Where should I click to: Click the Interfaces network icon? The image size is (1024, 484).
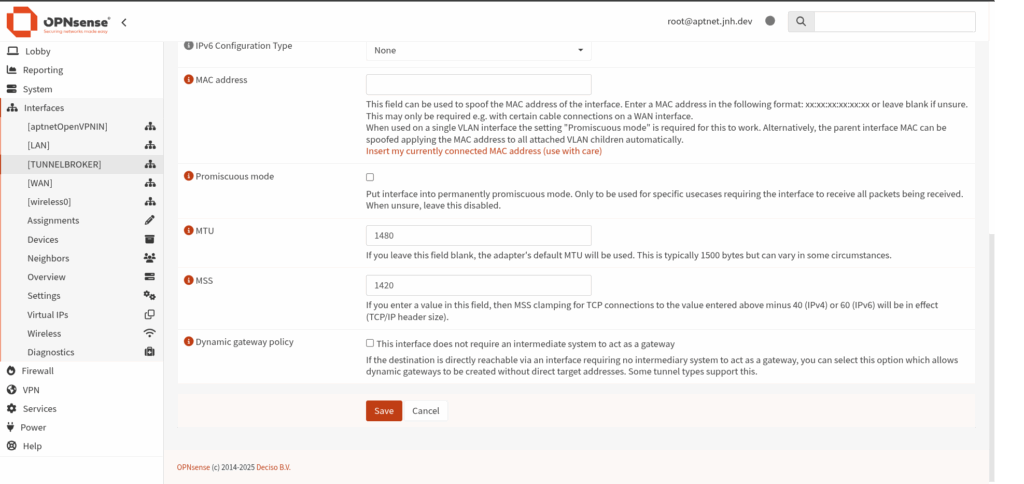(x=12, y=108)
